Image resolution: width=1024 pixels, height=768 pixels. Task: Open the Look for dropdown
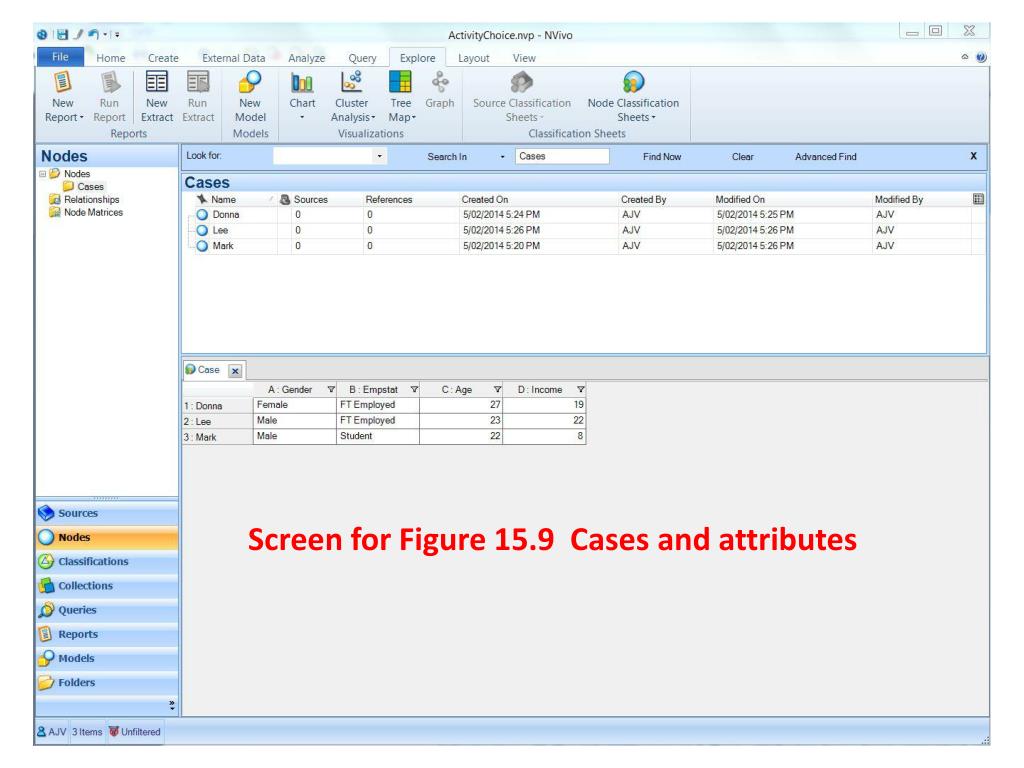379,156
